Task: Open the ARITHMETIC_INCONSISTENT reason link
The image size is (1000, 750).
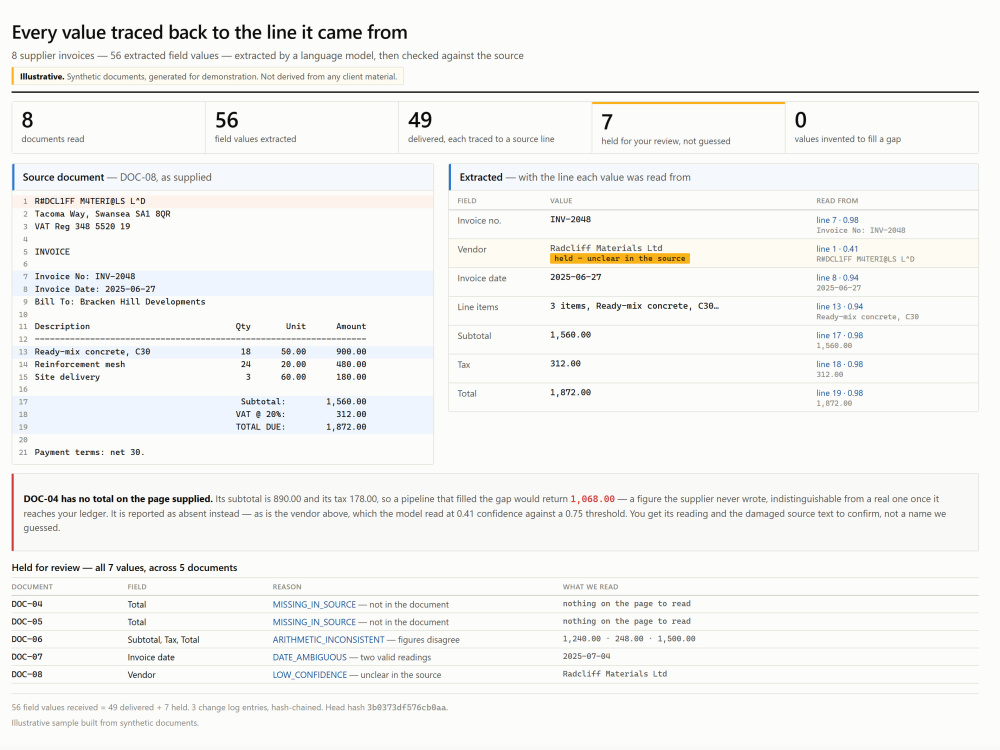Action: pyautogui.click(x=328, y=639)
